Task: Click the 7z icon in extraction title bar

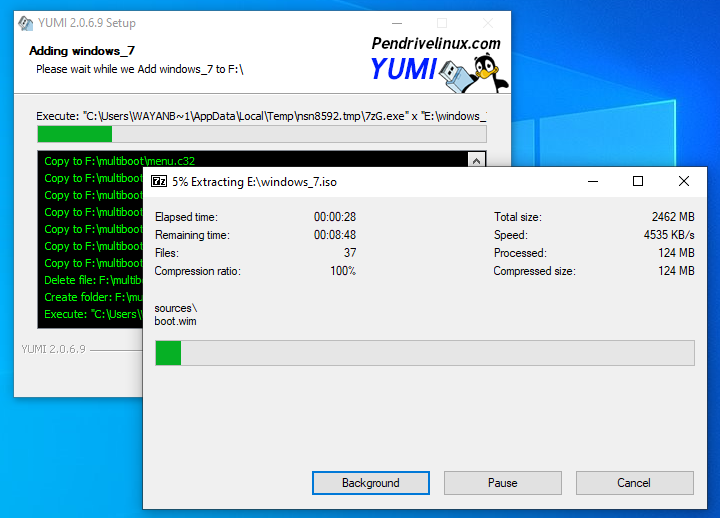Action: click(159, 181)
